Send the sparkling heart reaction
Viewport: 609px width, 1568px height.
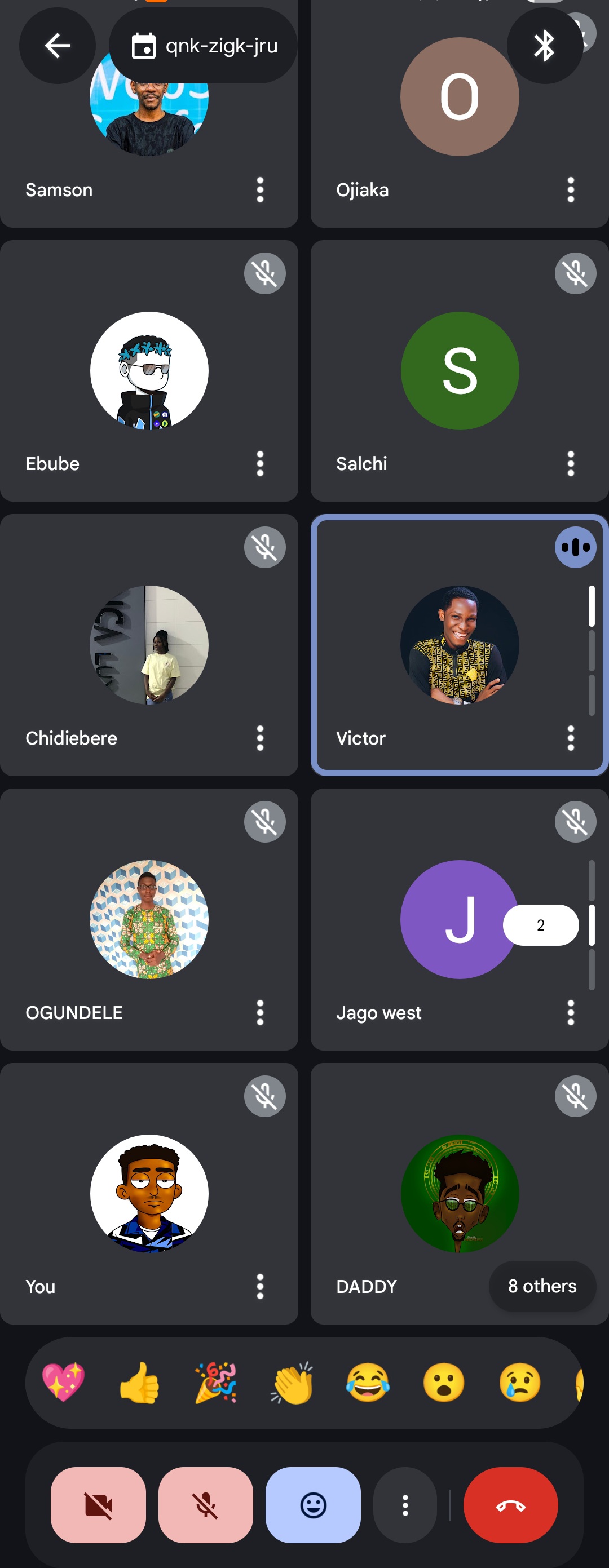tap(63, 1382)
